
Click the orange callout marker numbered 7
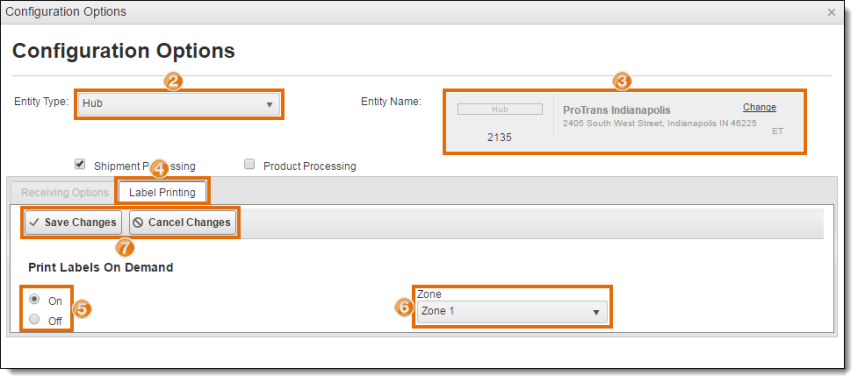coord(125,248)
